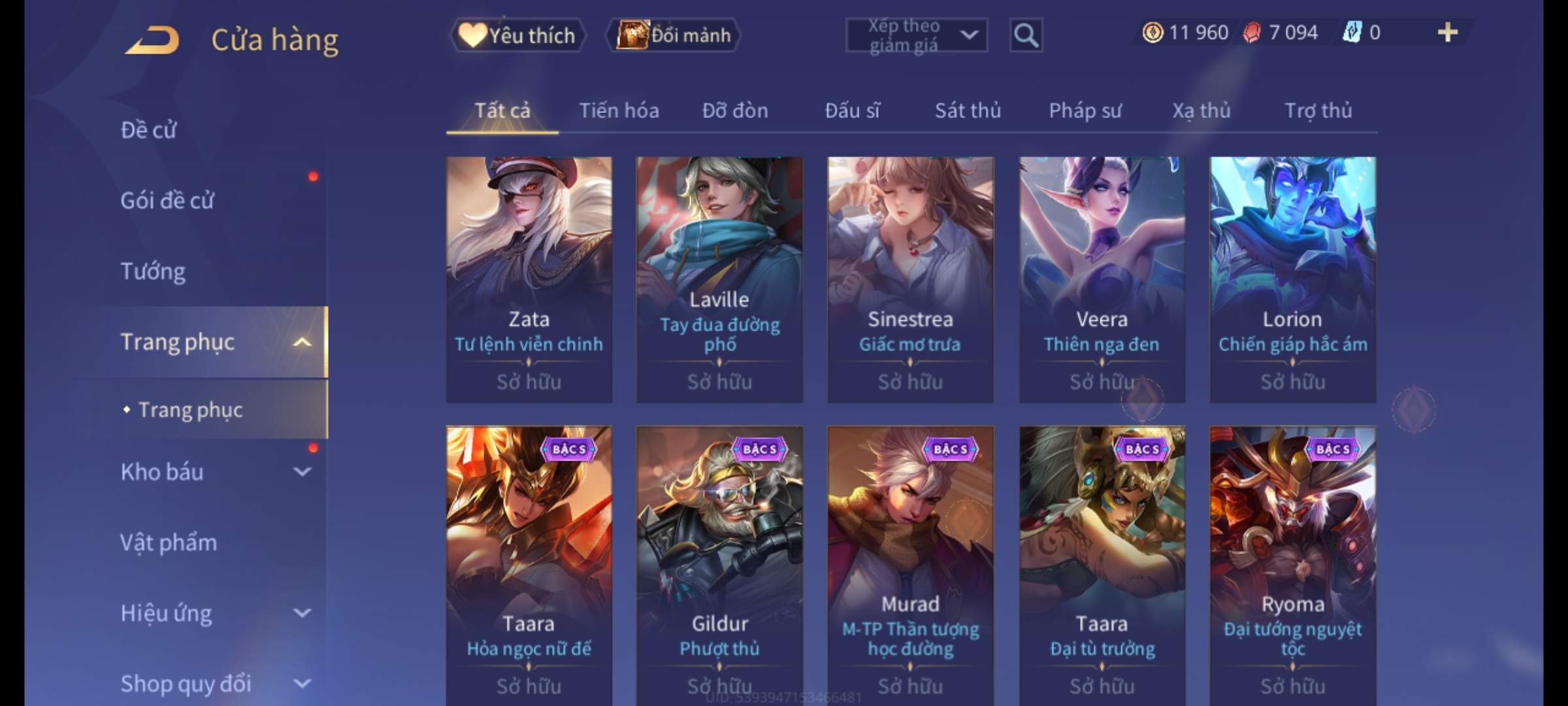Expand the Kho báu sidebar menu
1568x706 pixels.
click(302, 471)
